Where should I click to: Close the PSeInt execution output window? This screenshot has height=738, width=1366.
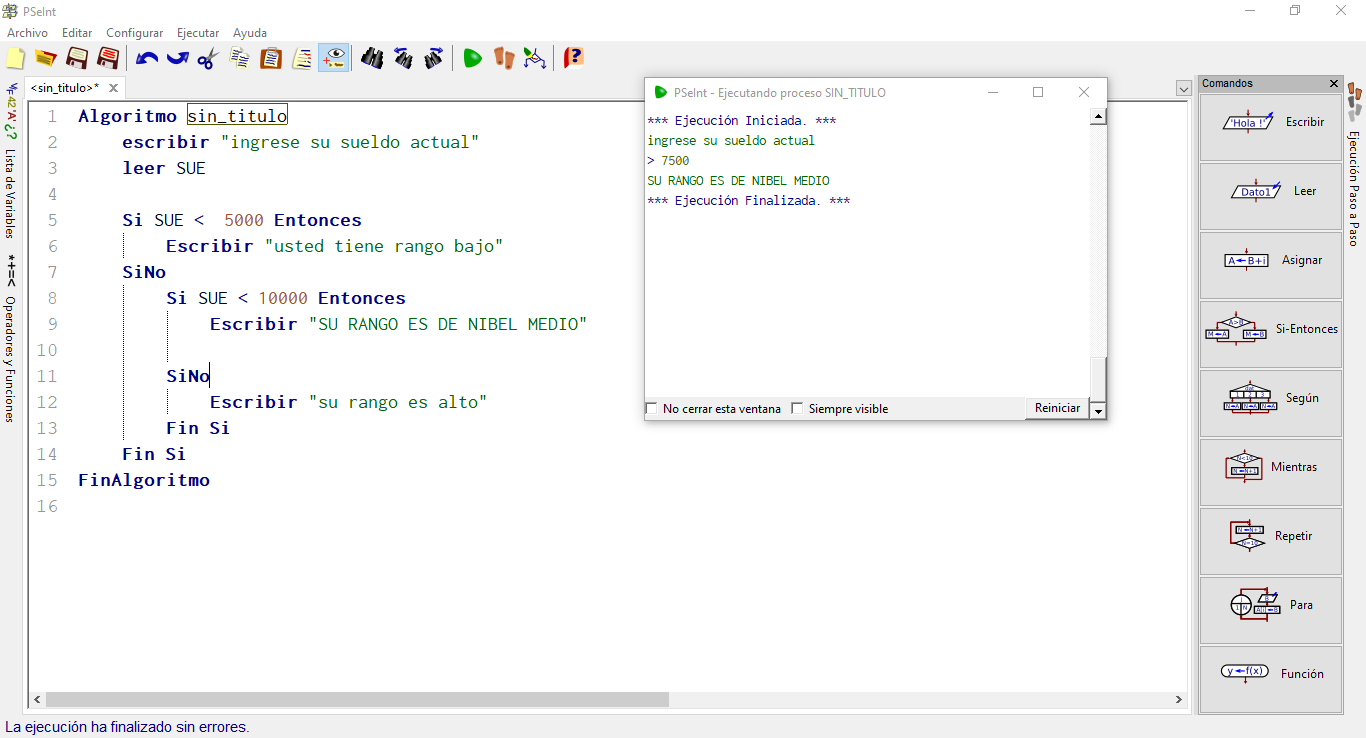point(1084,92)
